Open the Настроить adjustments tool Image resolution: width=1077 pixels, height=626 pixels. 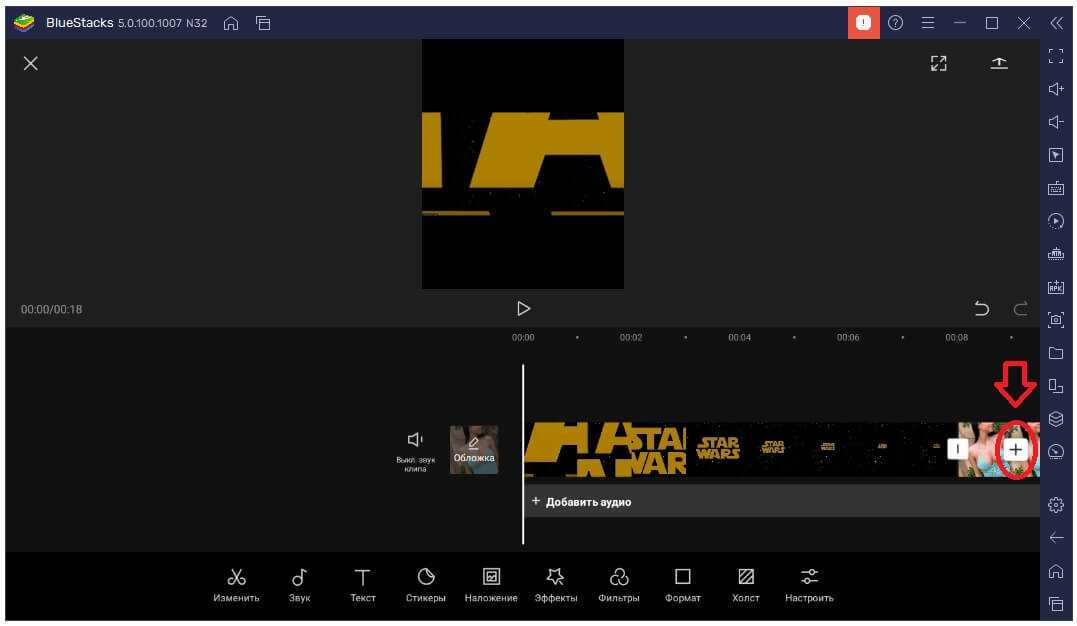(x=809, y=584)
